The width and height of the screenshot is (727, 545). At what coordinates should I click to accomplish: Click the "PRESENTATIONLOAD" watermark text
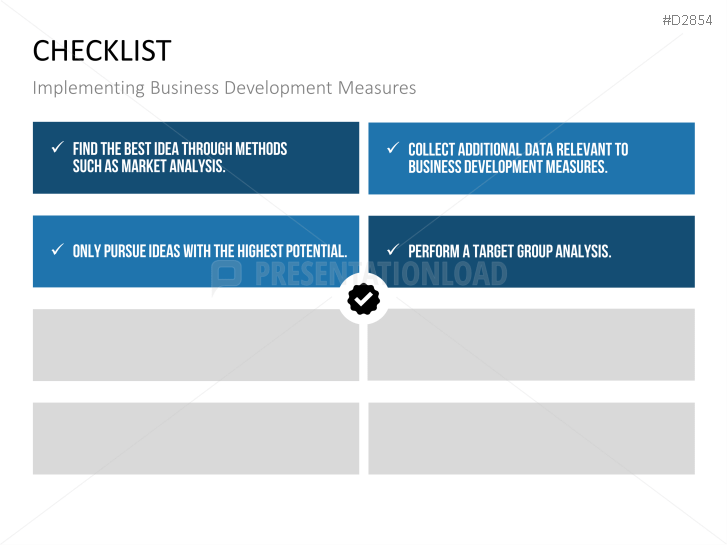380,274
